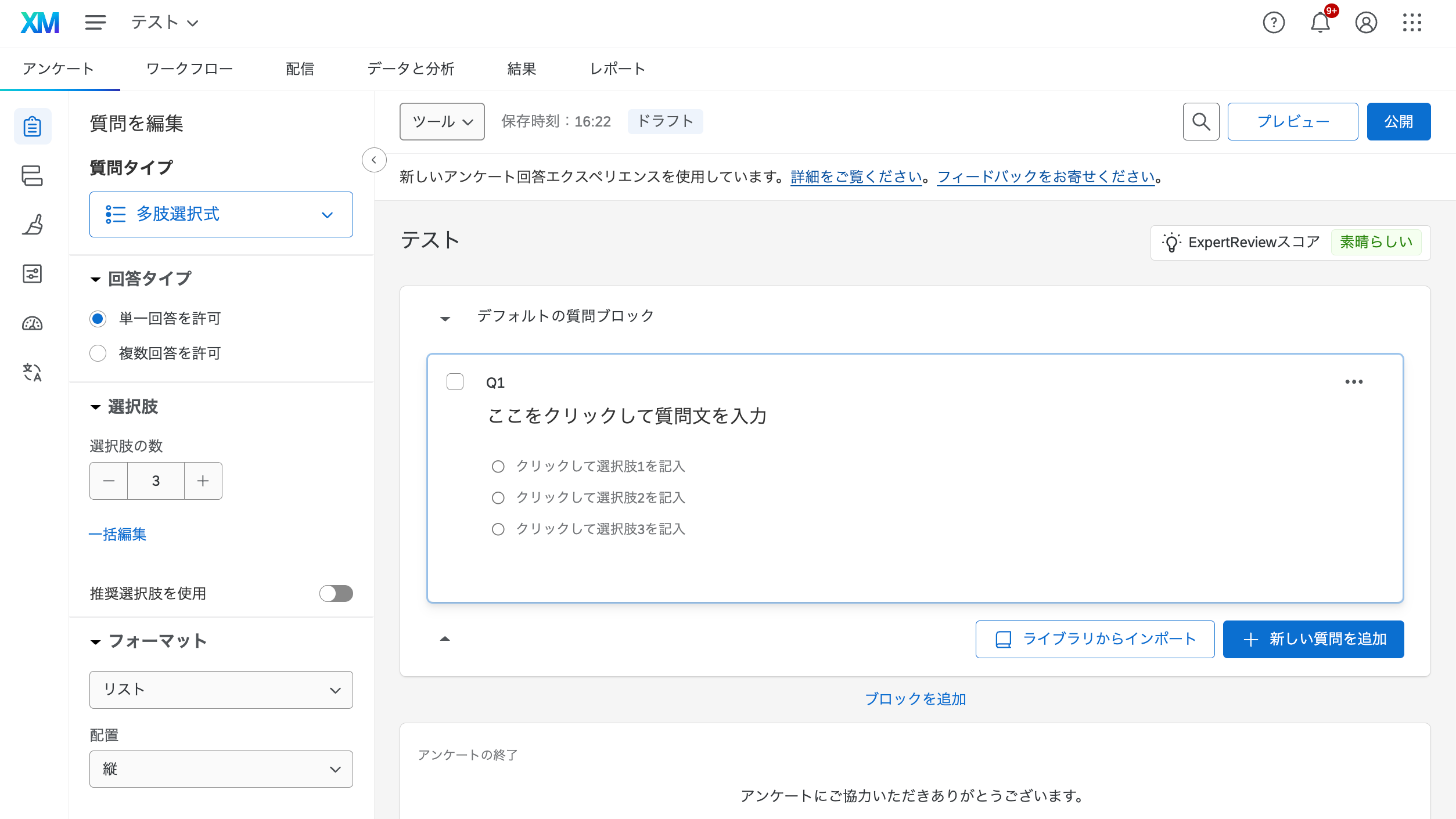Screen dimensions: 1456x819
Task: Collapse the フォーマット section
Action: point(96,641)
